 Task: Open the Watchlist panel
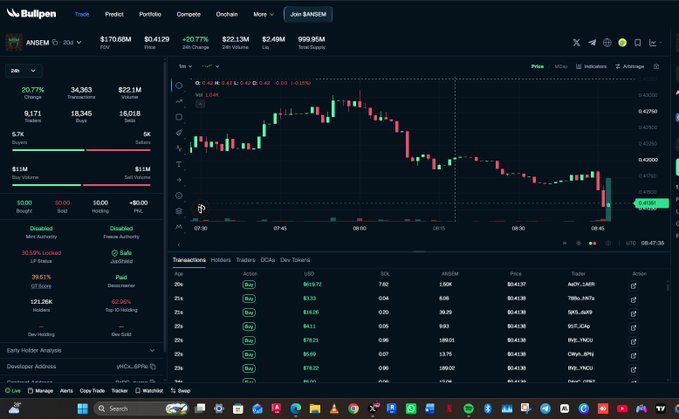pos(149,390)
